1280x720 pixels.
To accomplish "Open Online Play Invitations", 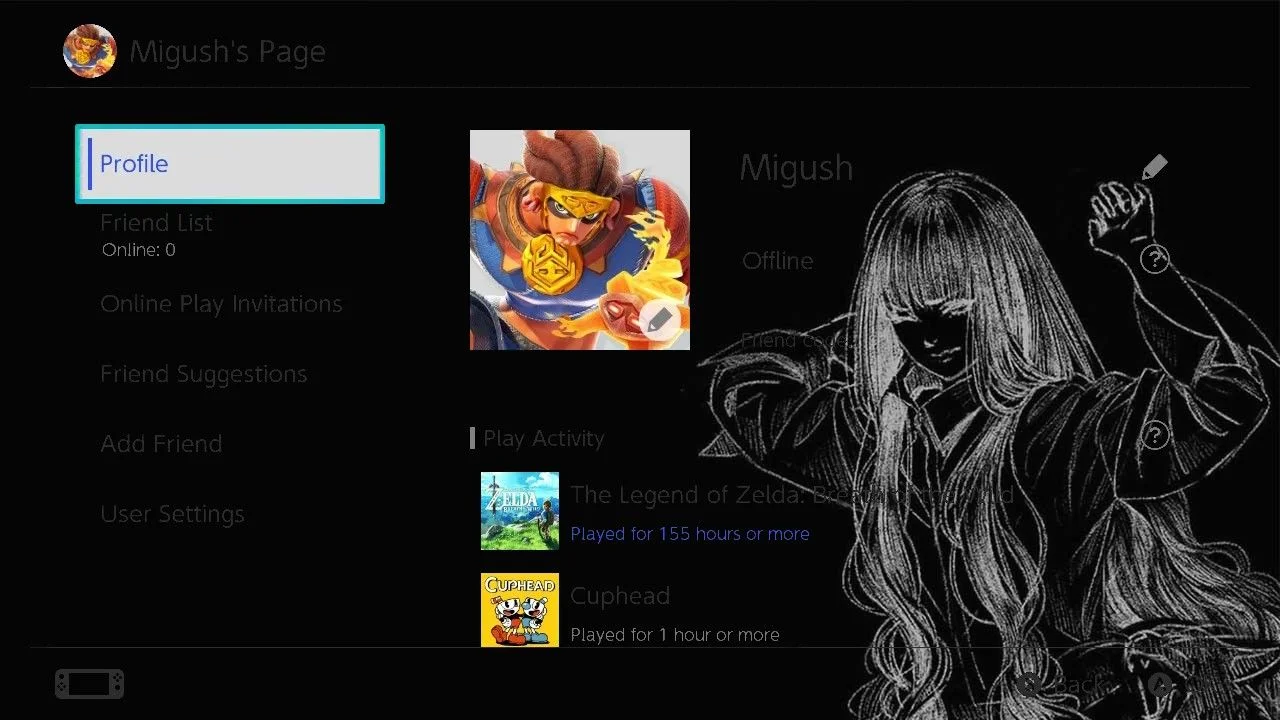I will point(221,304).
